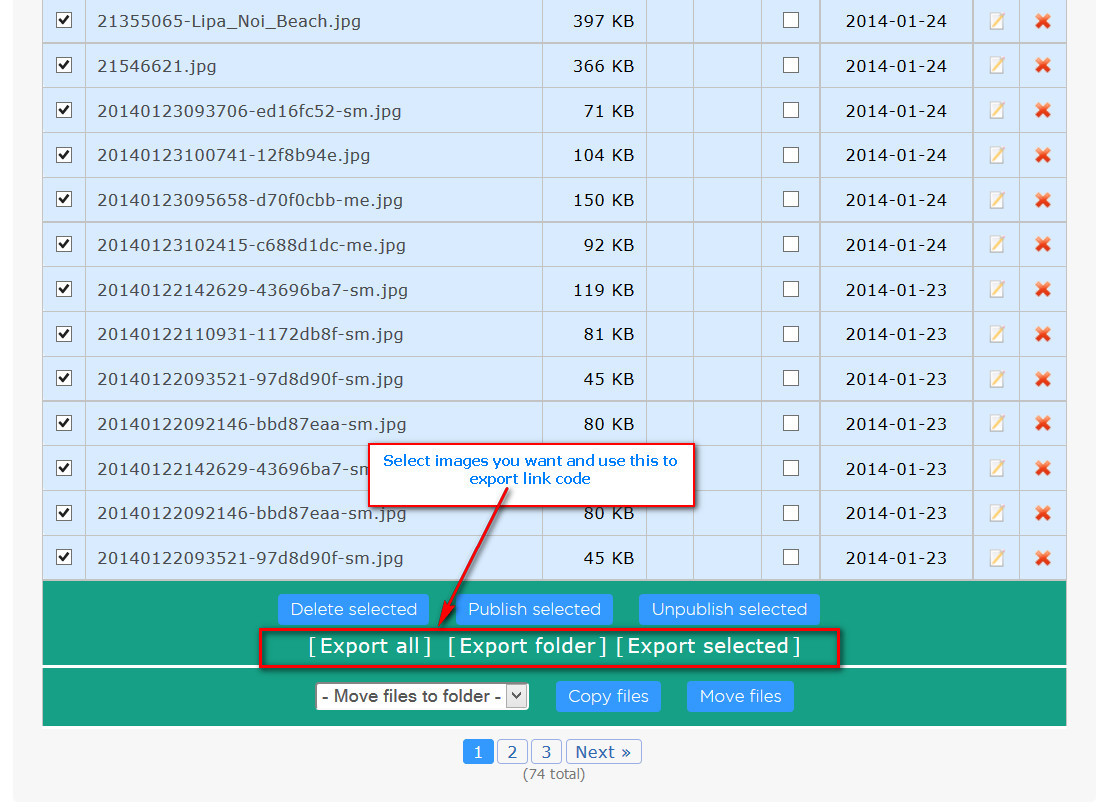Click edit icon for 21355065-Lipa_Noi_Beach.jpg
The image size is (1109, 807).
tap(996, 21)
